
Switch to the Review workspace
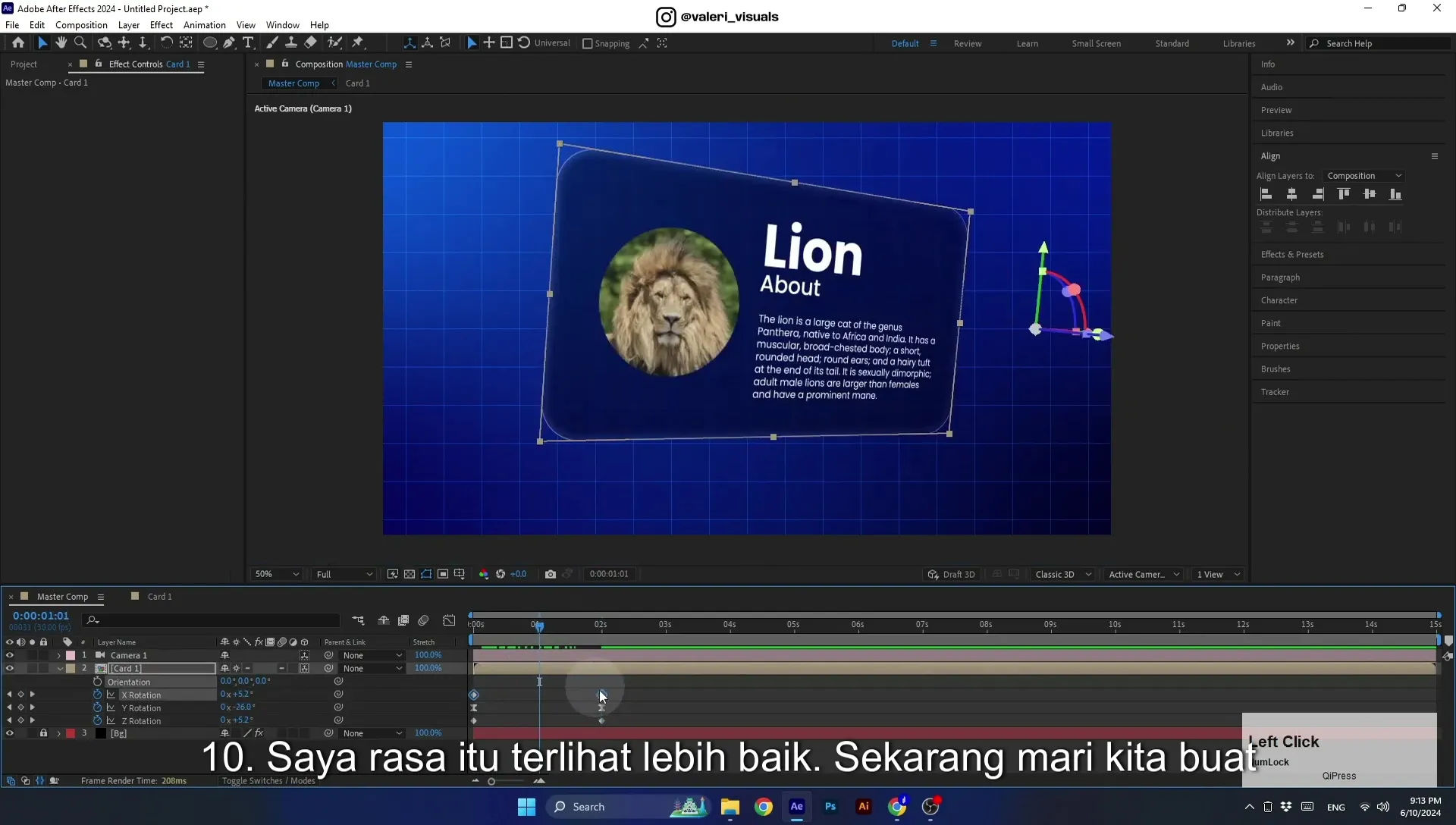point(967,43)
